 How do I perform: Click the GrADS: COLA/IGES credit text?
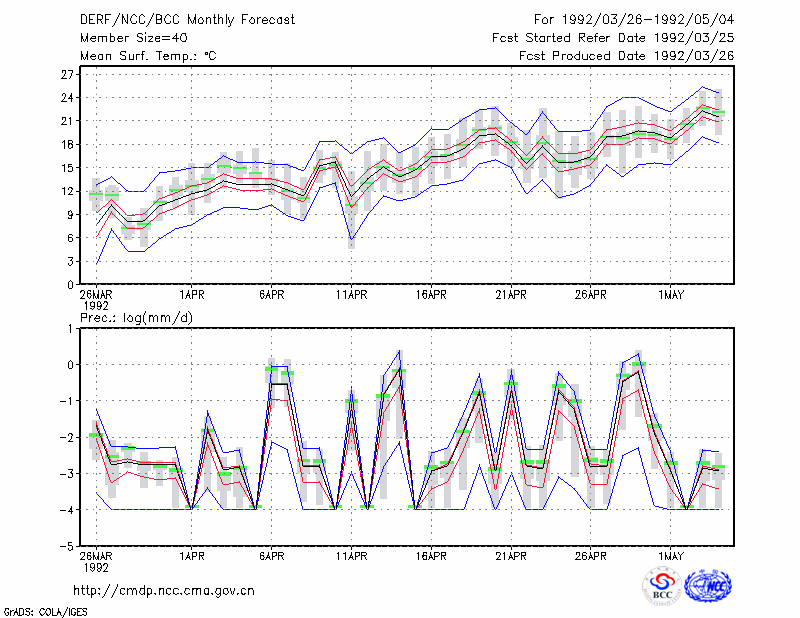point(45,612)
